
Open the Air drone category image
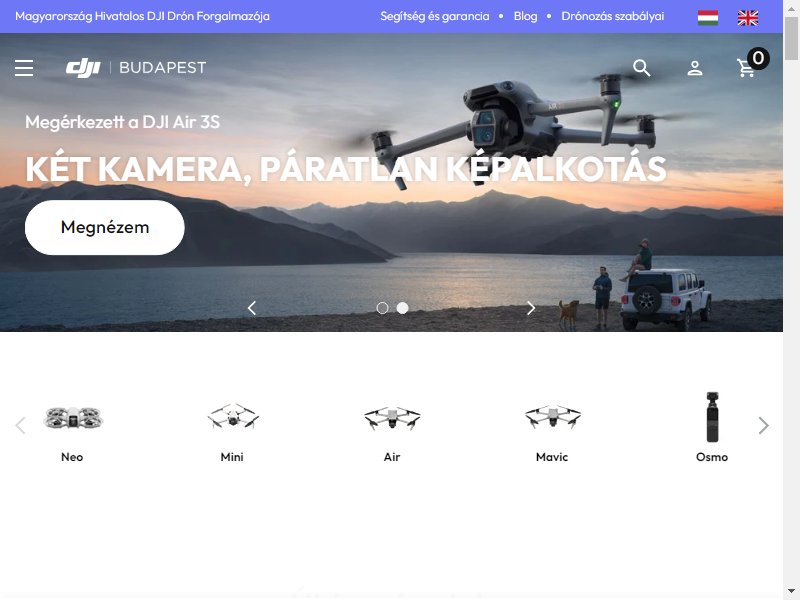pos(392,418)
